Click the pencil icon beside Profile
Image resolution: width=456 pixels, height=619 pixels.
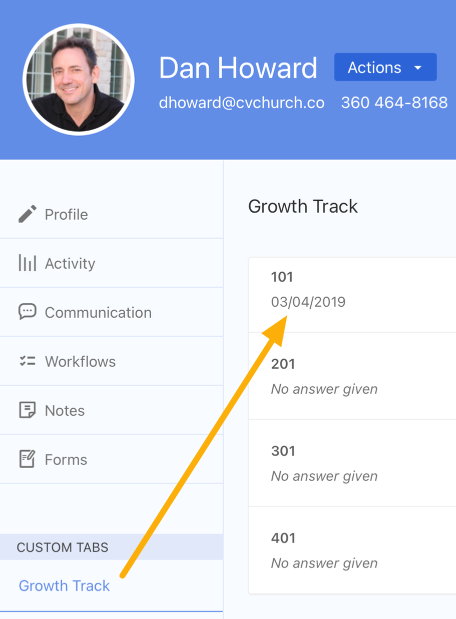click(x=27, y=214)
